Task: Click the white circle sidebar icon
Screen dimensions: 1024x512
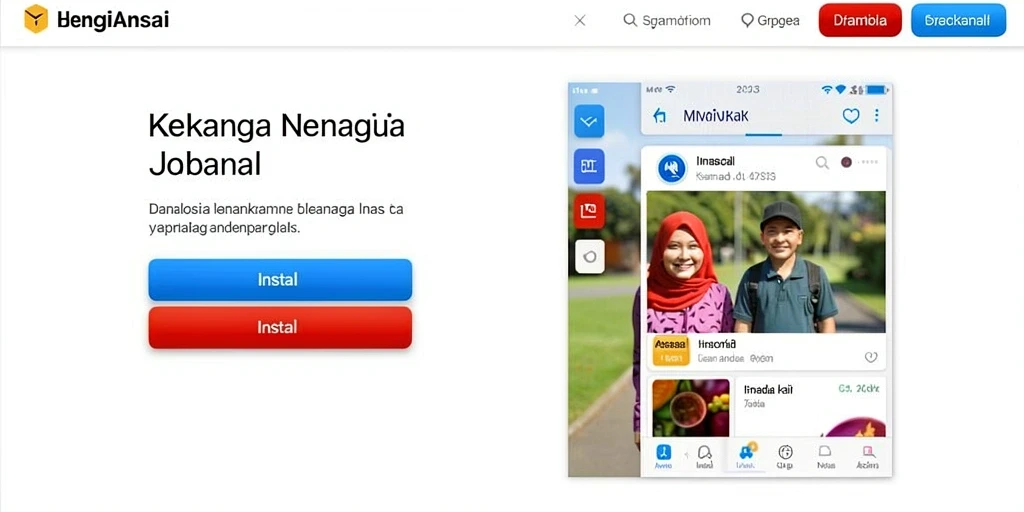Action: (x=589, y=257)
